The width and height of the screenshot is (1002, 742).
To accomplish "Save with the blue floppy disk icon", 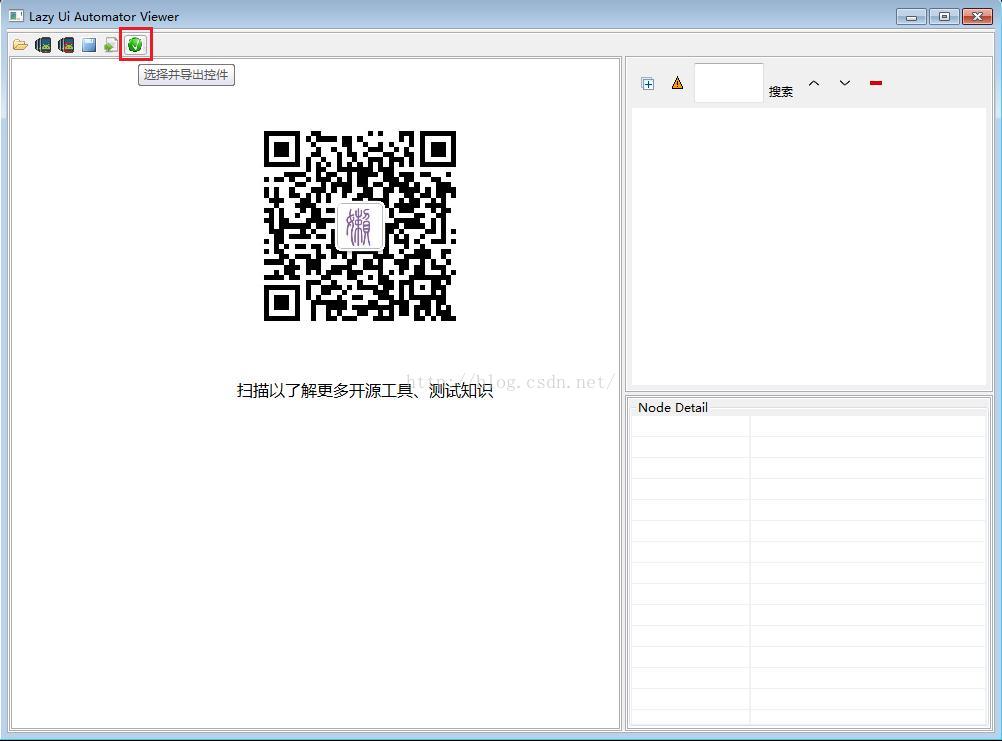I will pos(89,45).
